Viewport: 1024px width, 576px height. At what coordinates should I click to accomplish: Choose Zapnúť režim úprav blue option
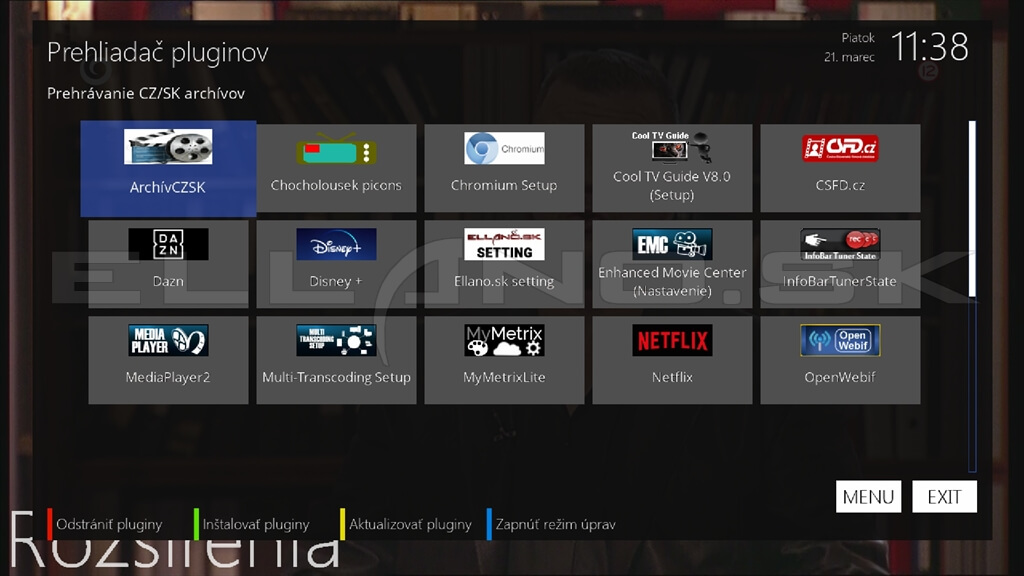coord(556,524)
